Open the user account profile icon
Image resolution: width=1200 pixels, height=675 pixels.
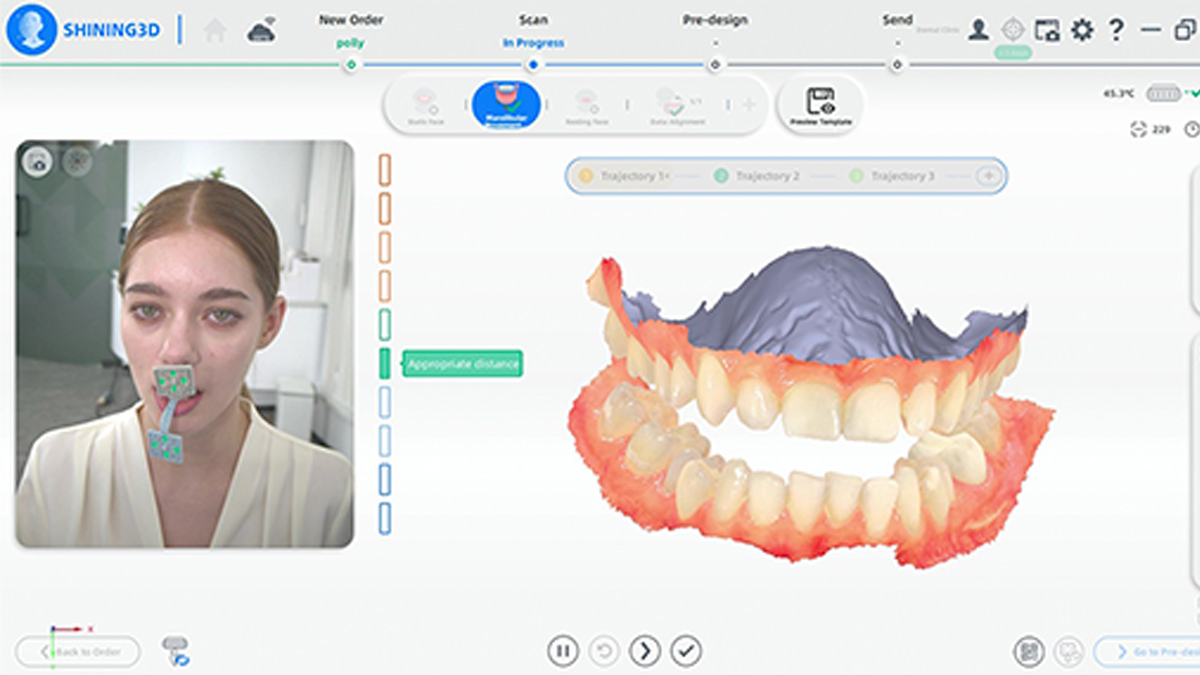[979, 30]
